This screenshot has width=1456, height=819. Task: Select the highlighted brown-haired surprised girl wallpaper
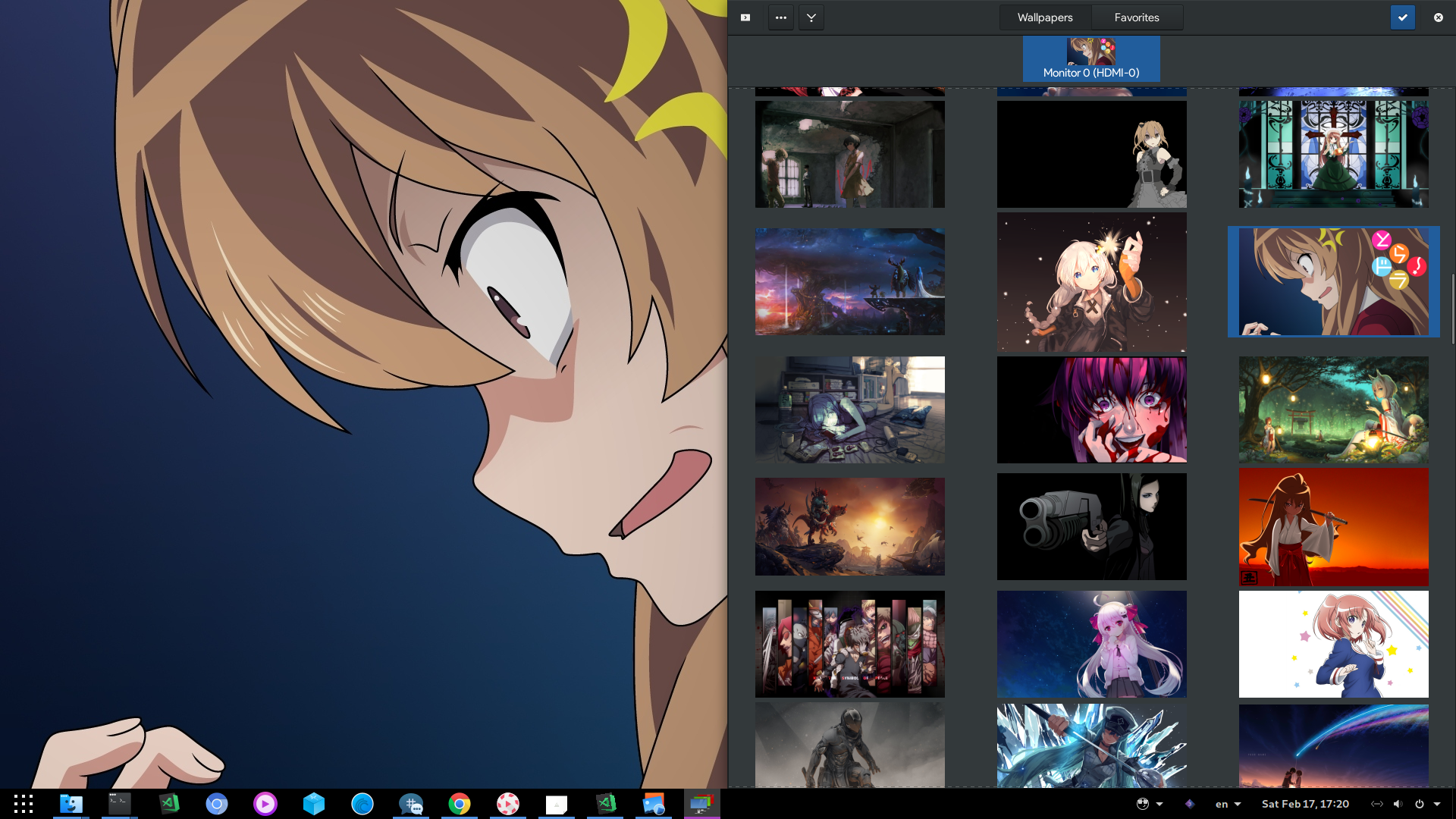click(x=1333, y=281)
